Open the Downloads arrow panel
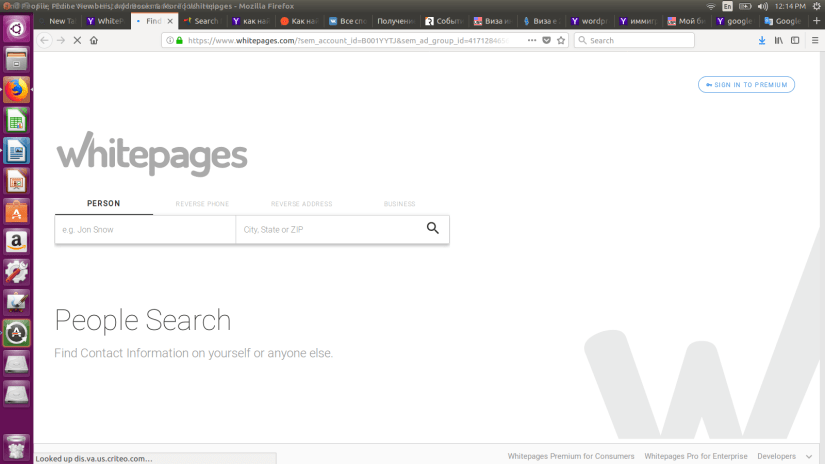Screen dimensions: 825x464 tap(762, 41)
